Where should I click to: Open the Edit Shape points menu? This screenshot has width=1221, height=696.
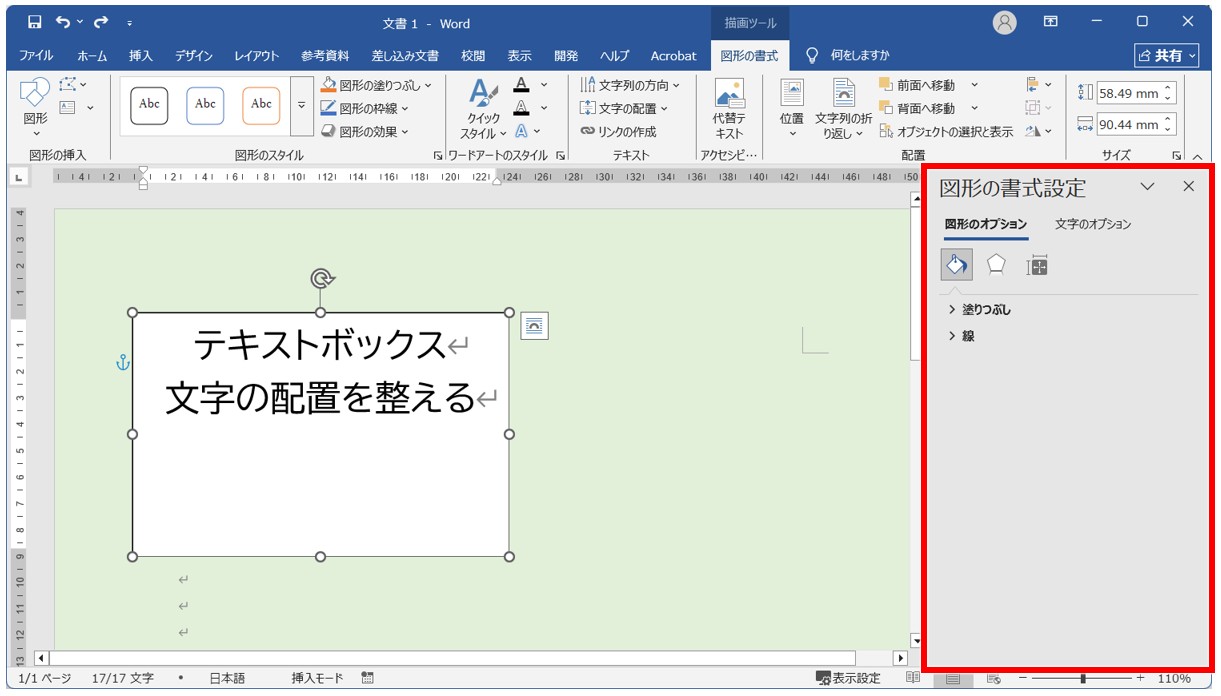click(x=72, y=85)
